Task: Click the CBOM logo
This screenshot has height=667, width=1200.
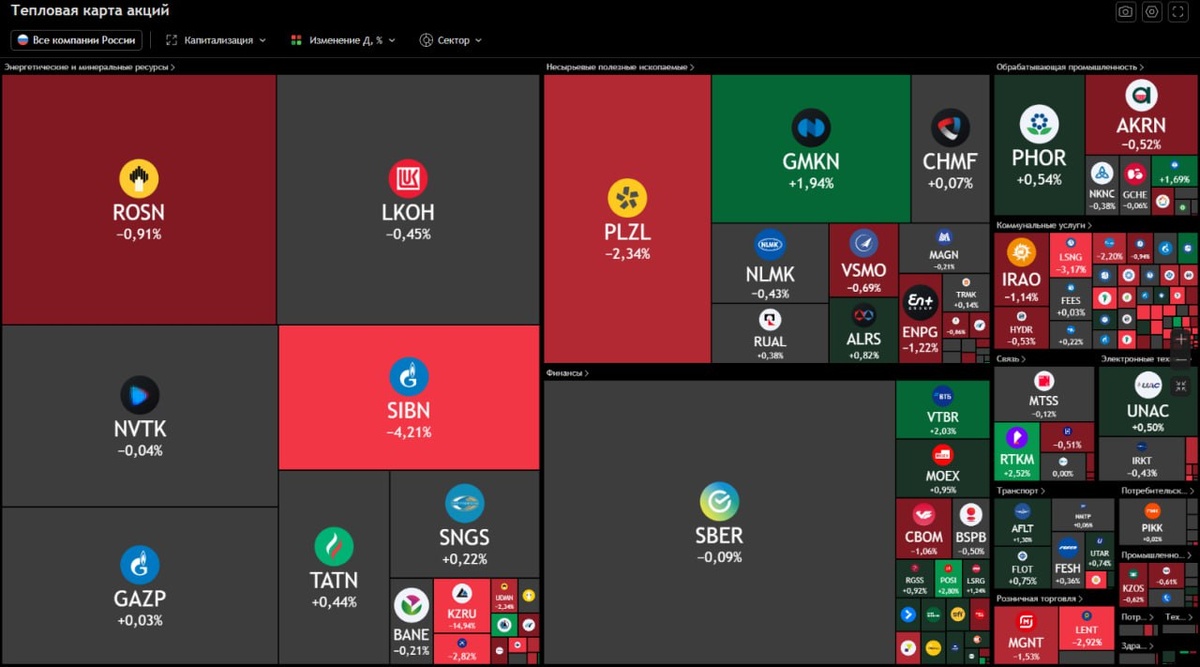Action: [922, 515]
